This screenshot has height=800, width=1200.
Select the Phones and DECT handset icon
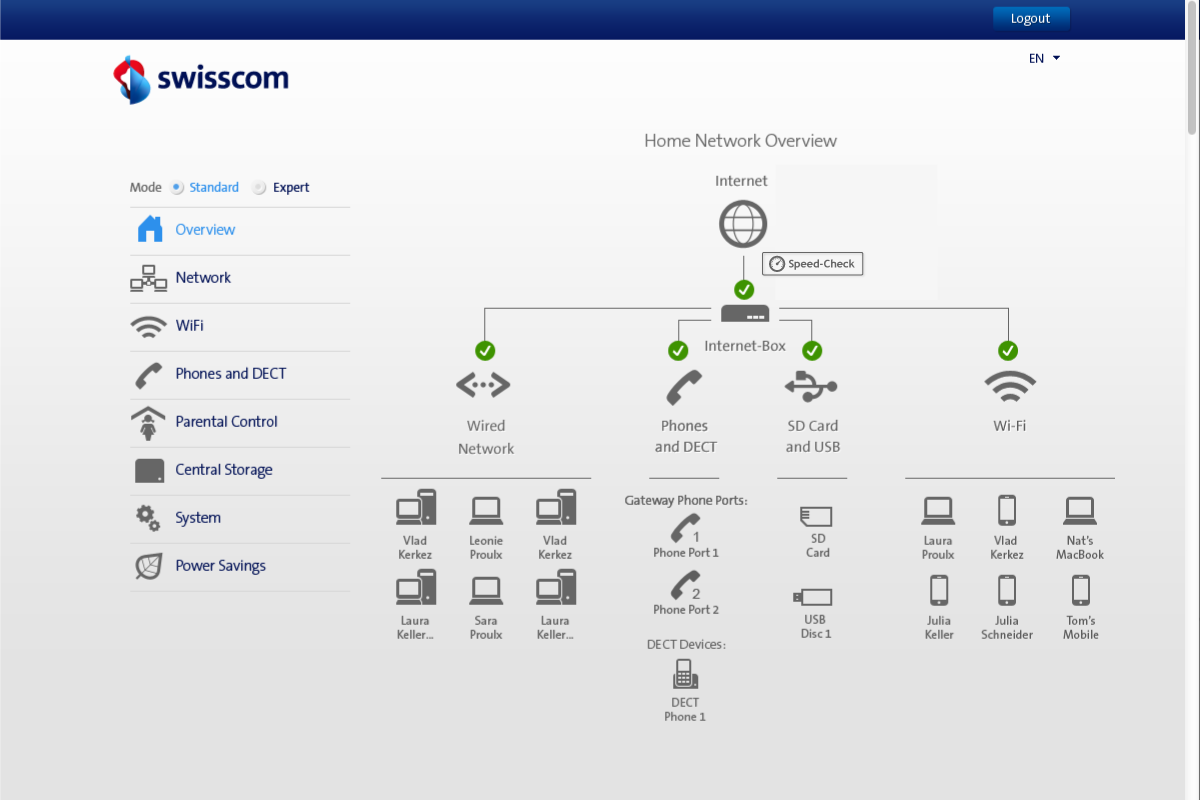coord(684,387)
